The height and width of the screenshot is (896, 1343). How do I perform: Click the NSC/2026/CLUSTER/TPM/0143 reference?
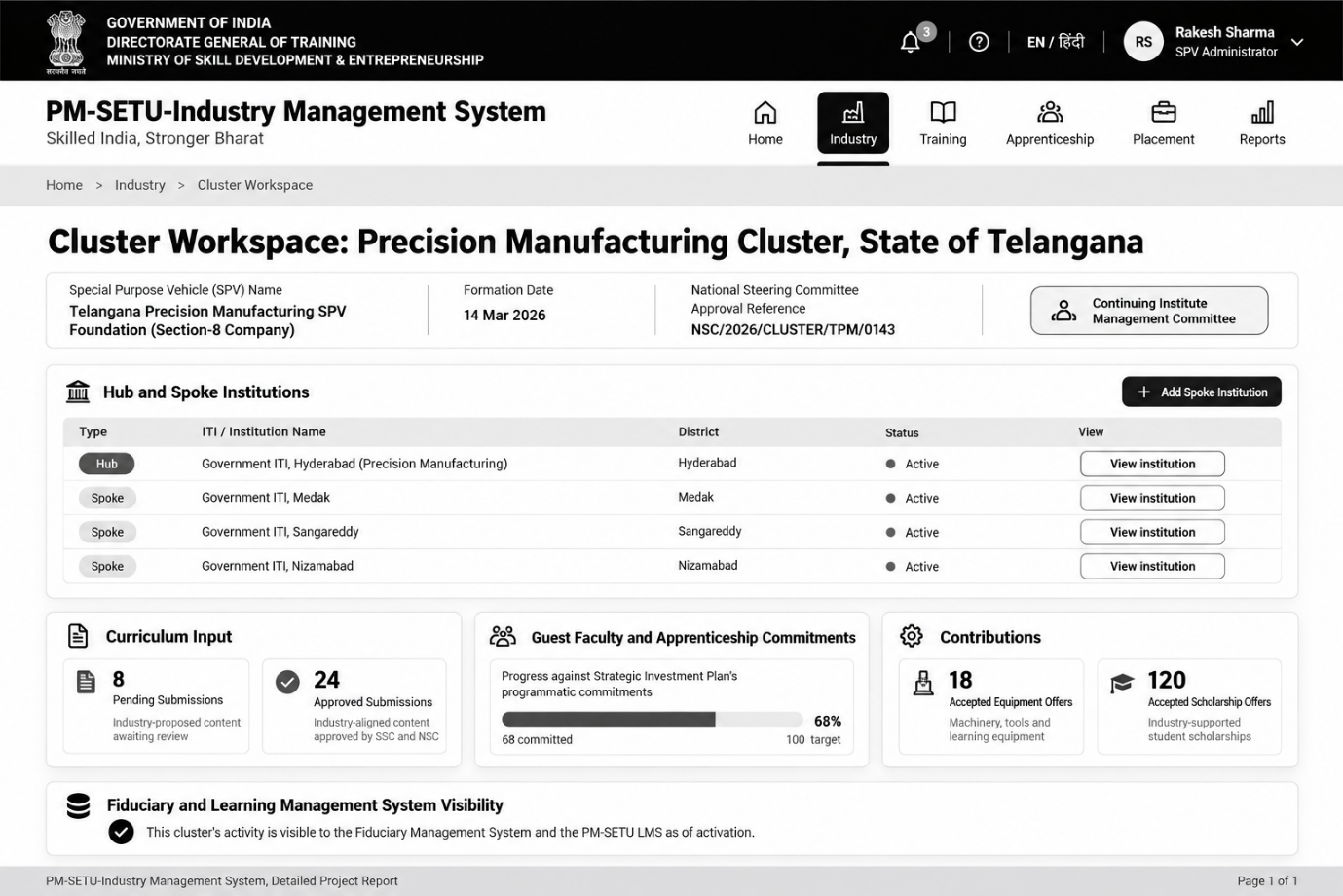point(793,329)
